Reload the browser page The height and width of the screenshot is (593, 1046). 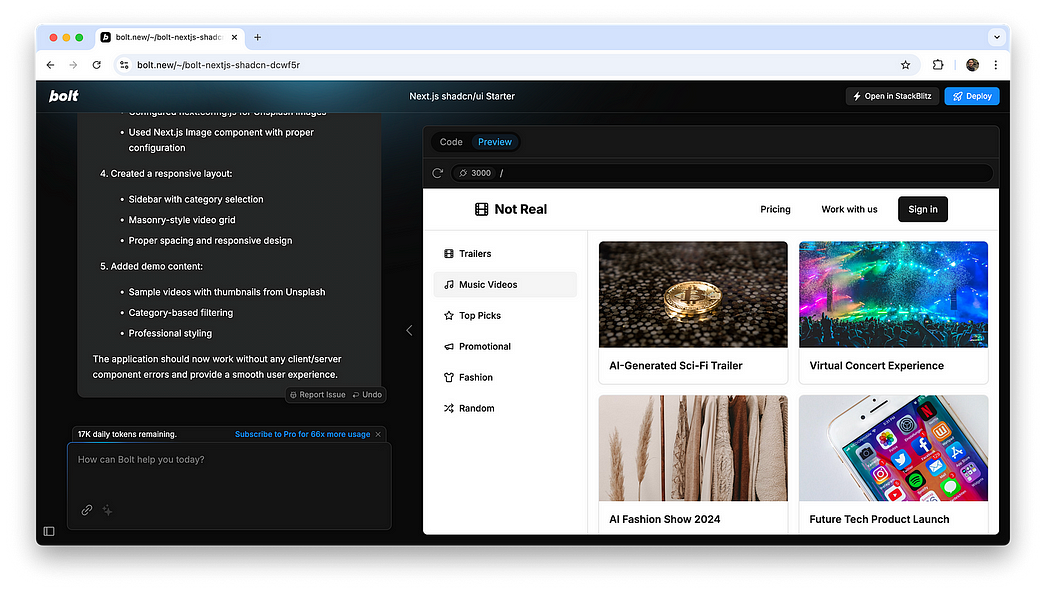pos(97,65)
